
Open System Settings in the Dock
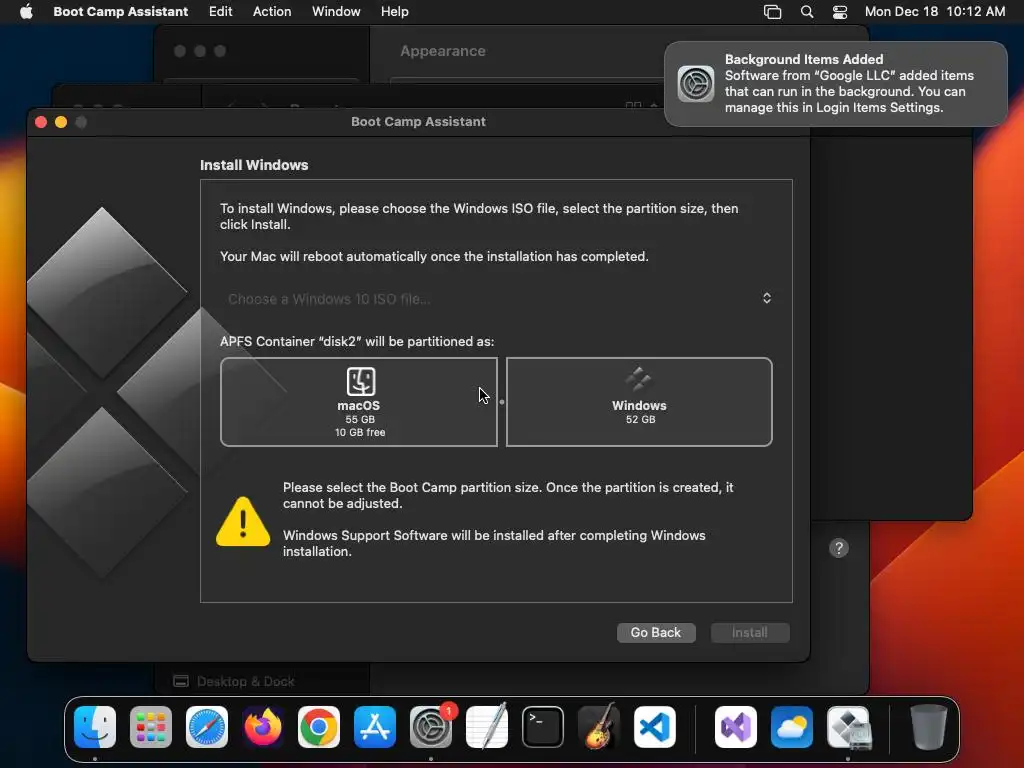click(431, 727)
